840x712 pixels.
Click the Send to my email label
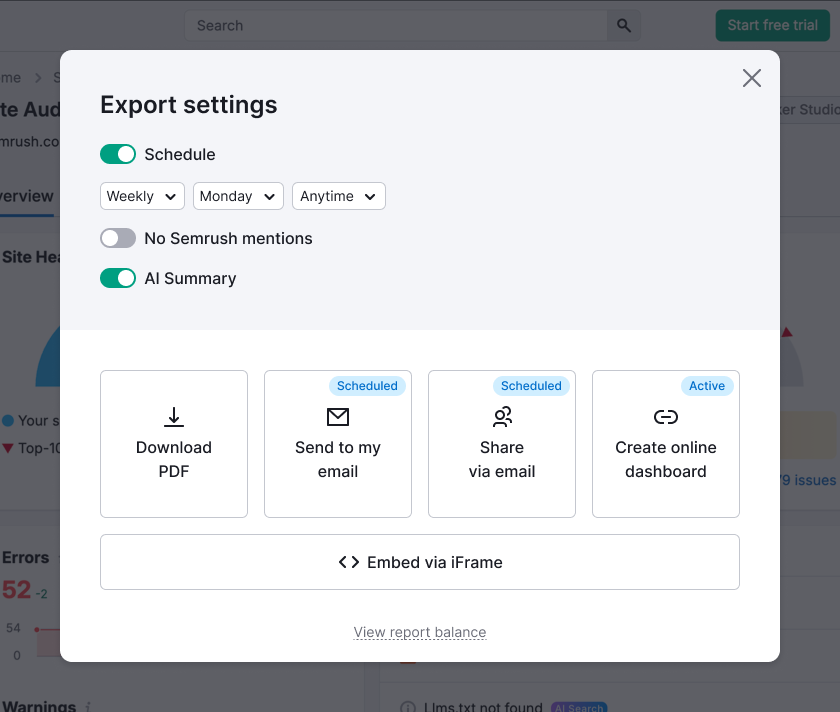[338, 459]
